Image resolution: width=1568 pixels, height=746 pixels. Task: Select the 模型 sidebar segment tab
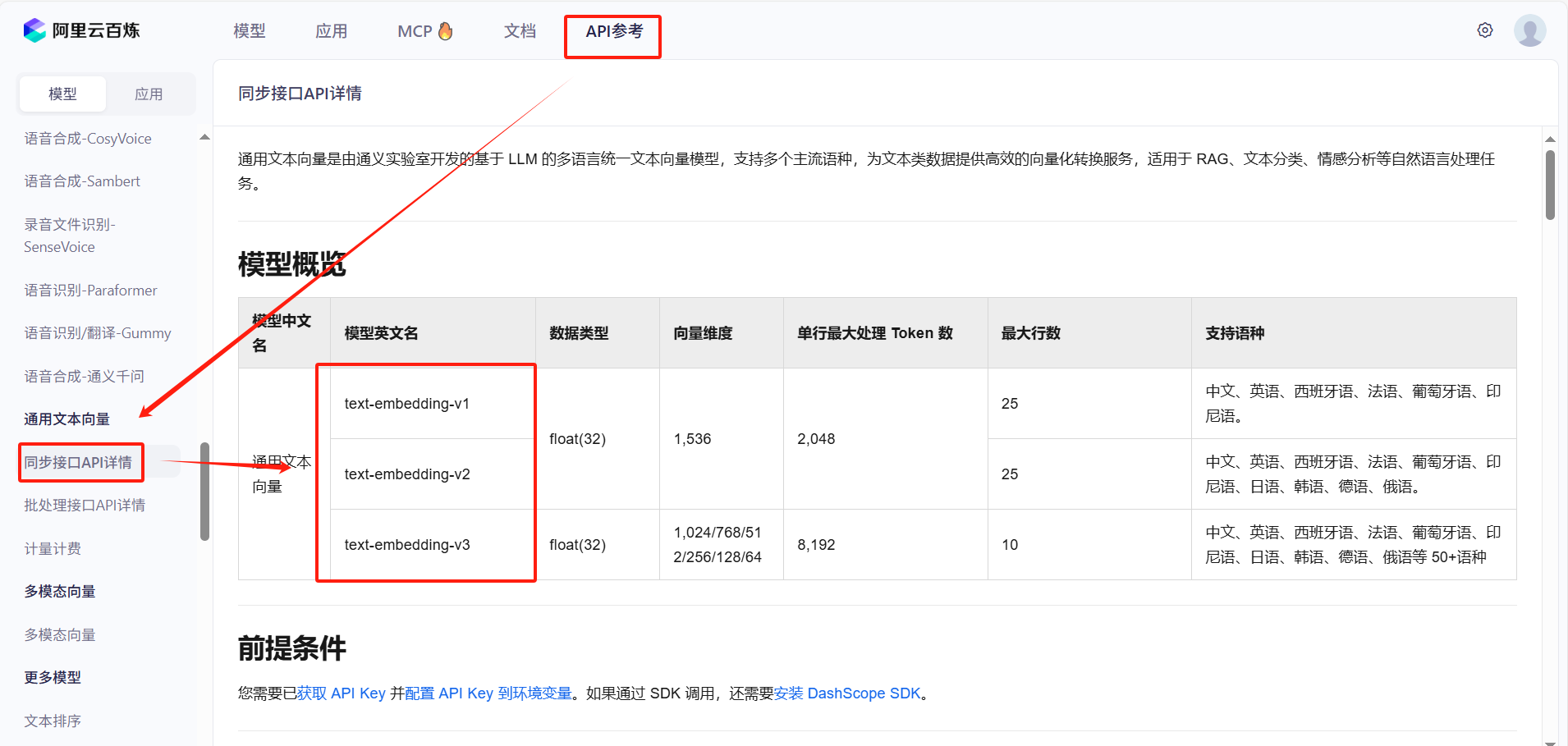[x=63, y=94]
